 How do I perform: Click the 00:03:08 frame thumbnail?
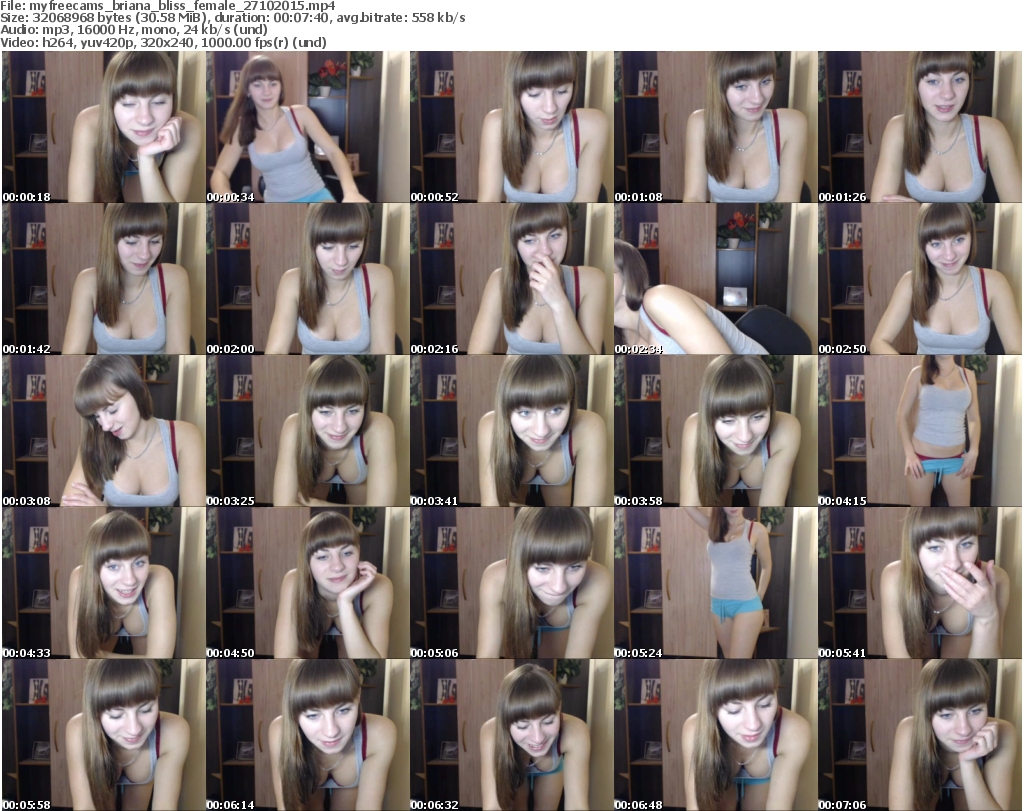(104, 431)
